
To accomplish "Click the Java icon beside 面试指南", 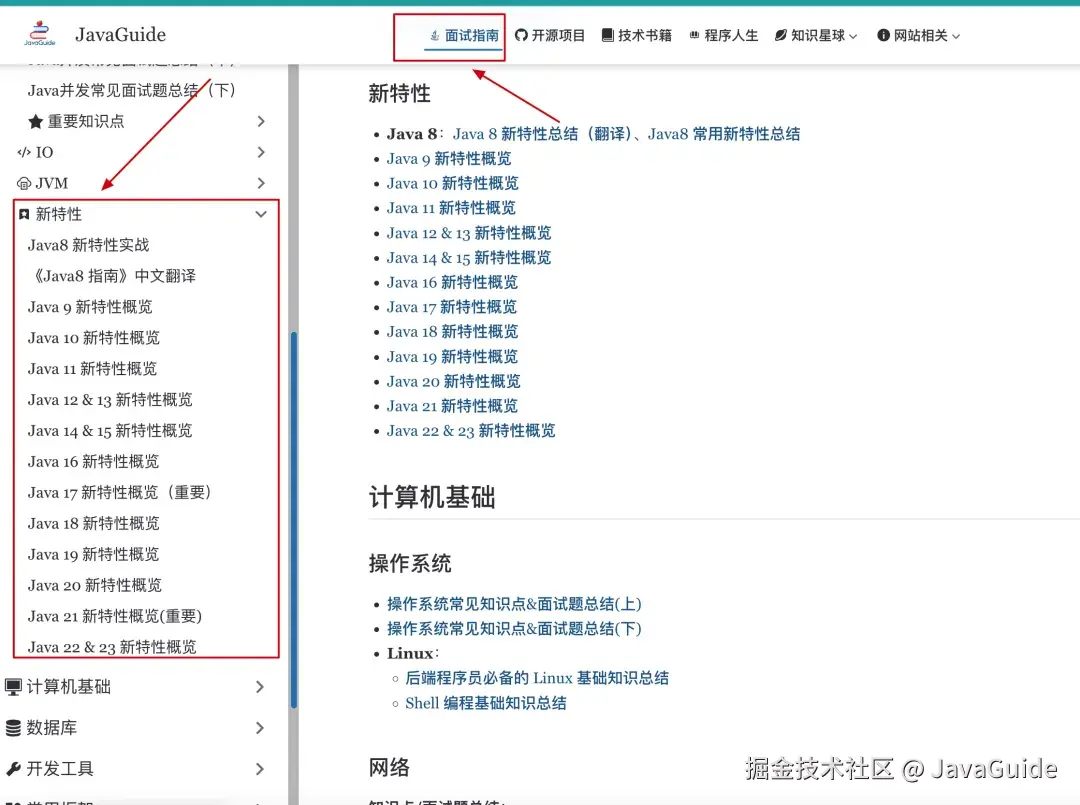I will (435, 35).
